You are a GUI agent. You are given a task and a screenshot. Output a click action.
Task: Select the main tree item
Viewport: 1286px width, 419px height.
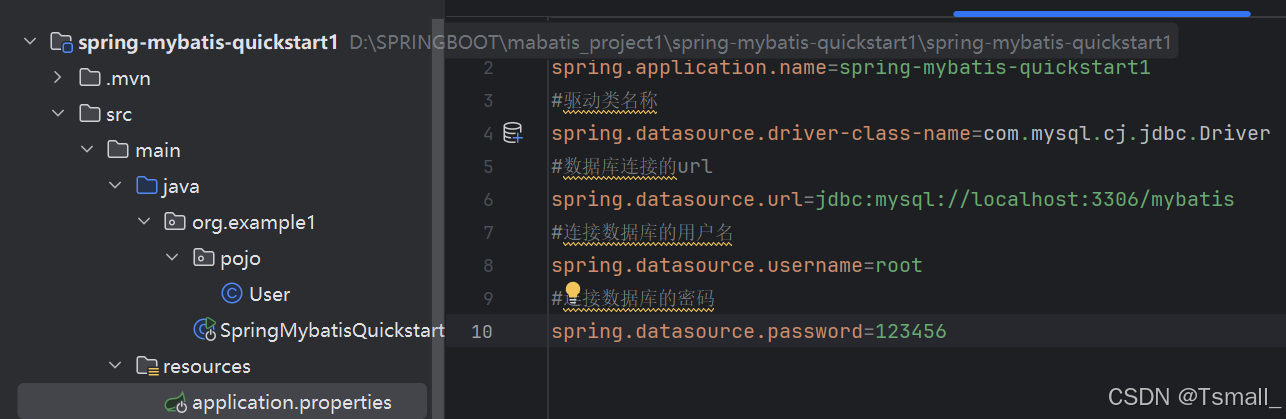158,150
